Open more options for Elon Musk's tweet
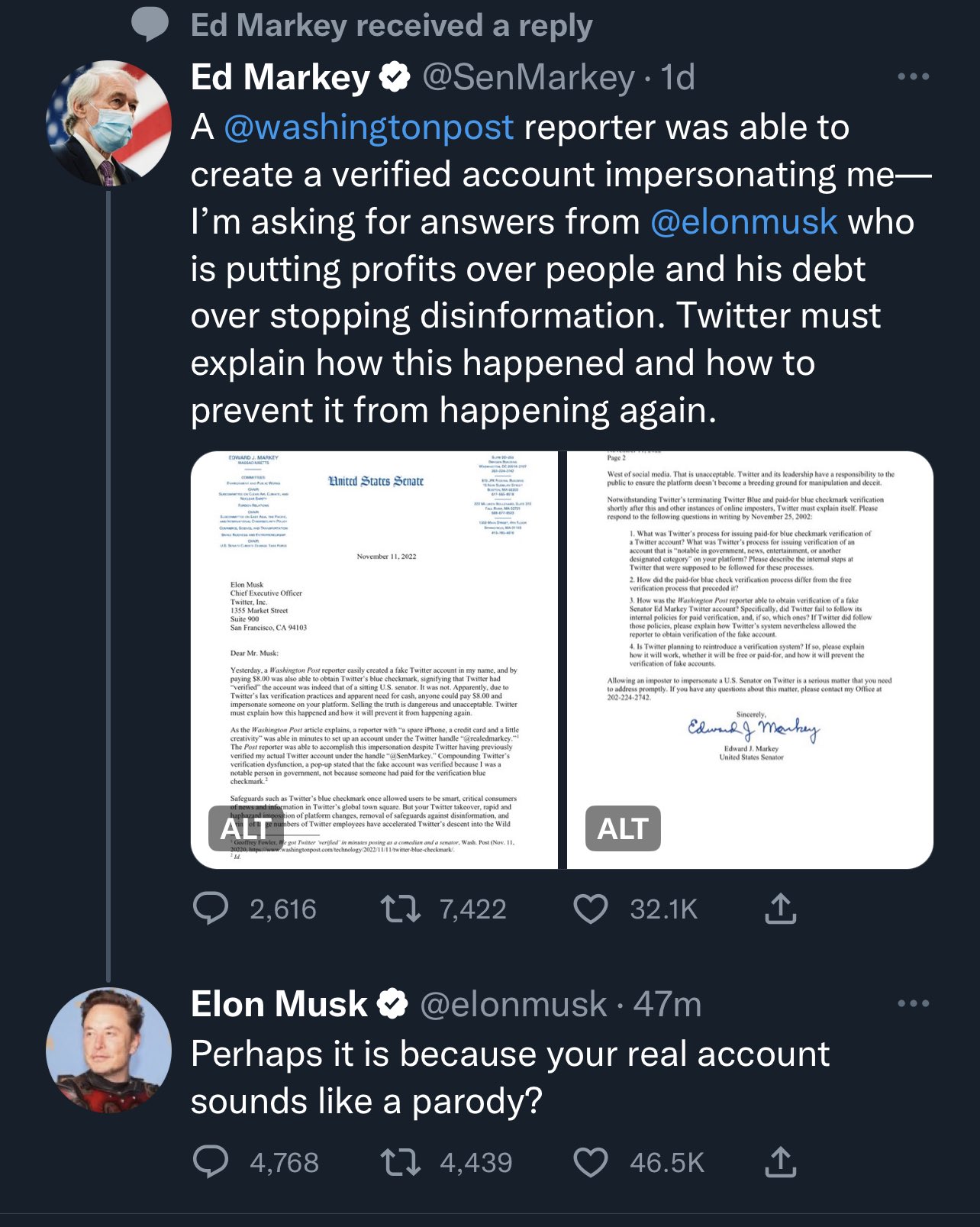The width and height of the screenshot is (980, 1227). (913, 1003)
